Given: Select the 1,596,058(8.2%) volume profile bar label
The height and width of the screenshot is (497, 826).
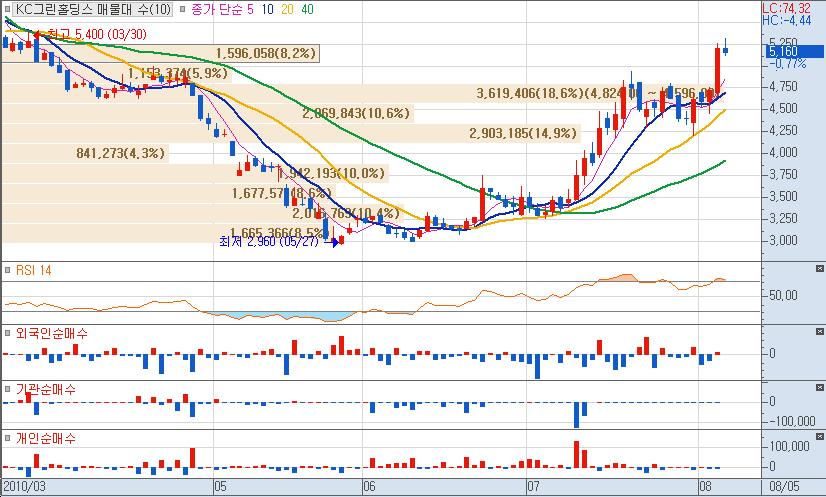Looking at the screenshot, I should (266, 53).
